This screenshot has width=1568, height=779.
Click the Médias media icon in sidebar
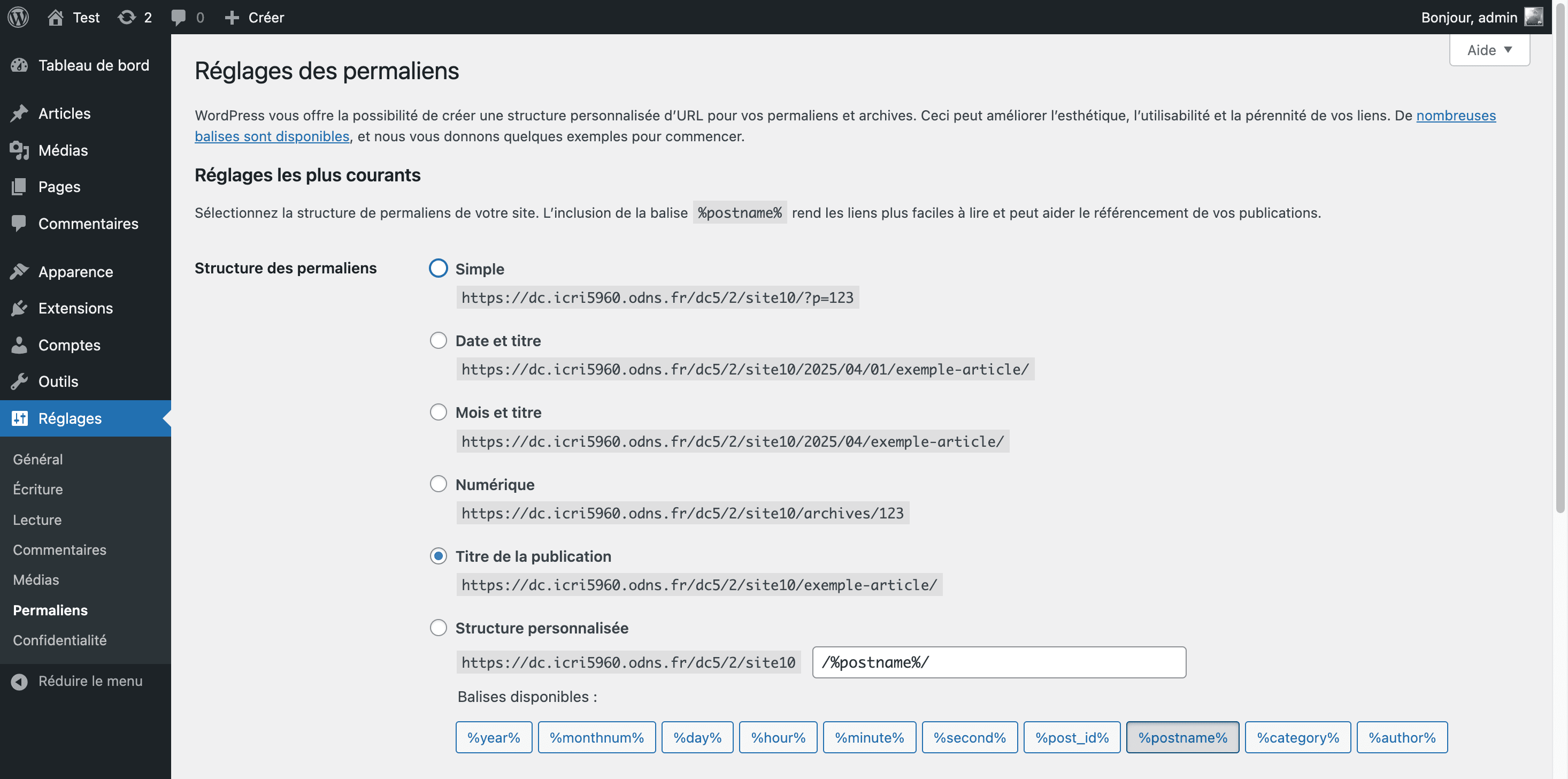tap(19, 150)
